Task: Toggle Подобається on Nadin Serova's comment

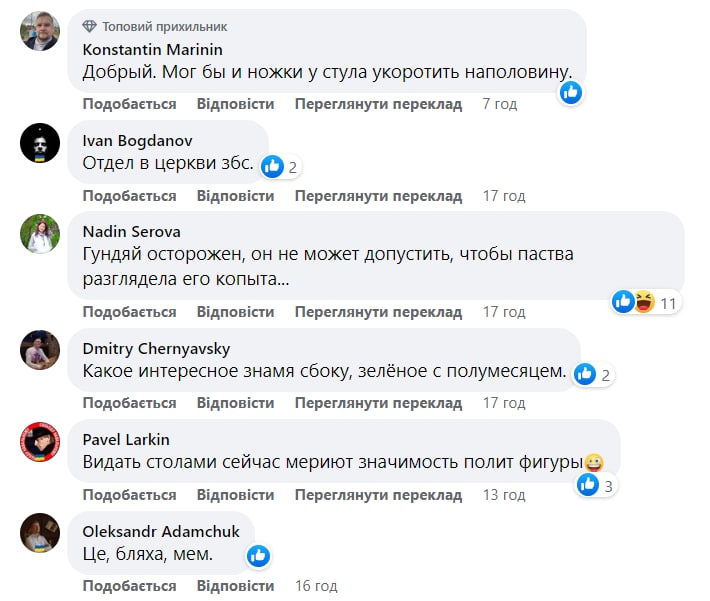Action: 129,312
